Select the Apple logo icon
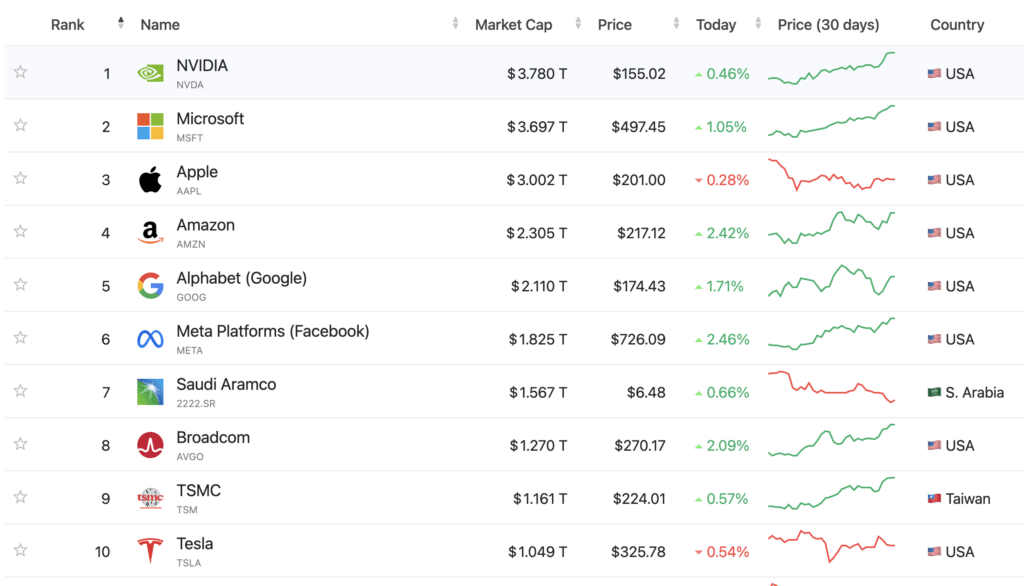Screen dimensions: 1024x586 tap(149, 179)
